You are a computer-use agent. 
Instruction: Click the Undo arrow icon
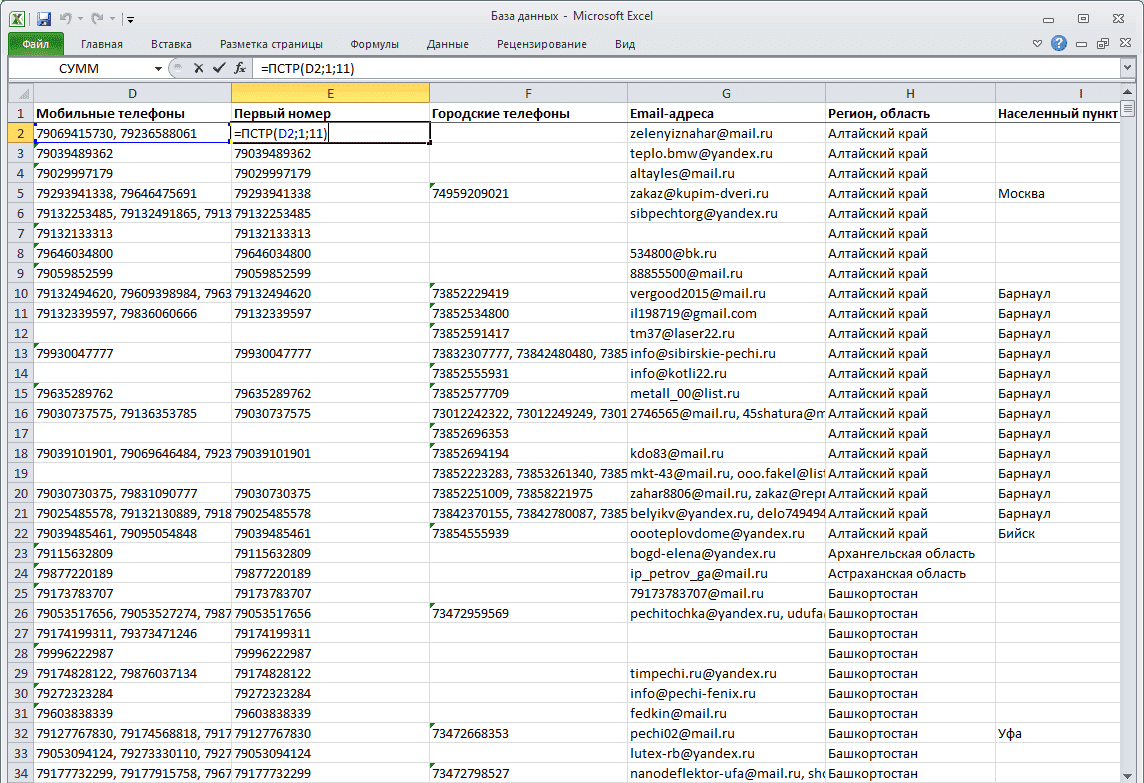(x=66, y=18)
